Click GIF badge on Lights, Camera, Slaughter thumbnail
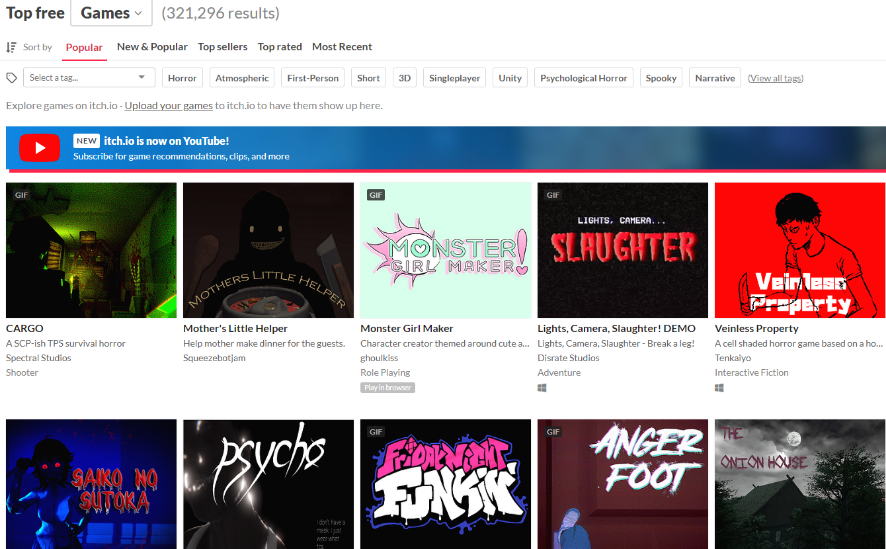 point(553,195)
